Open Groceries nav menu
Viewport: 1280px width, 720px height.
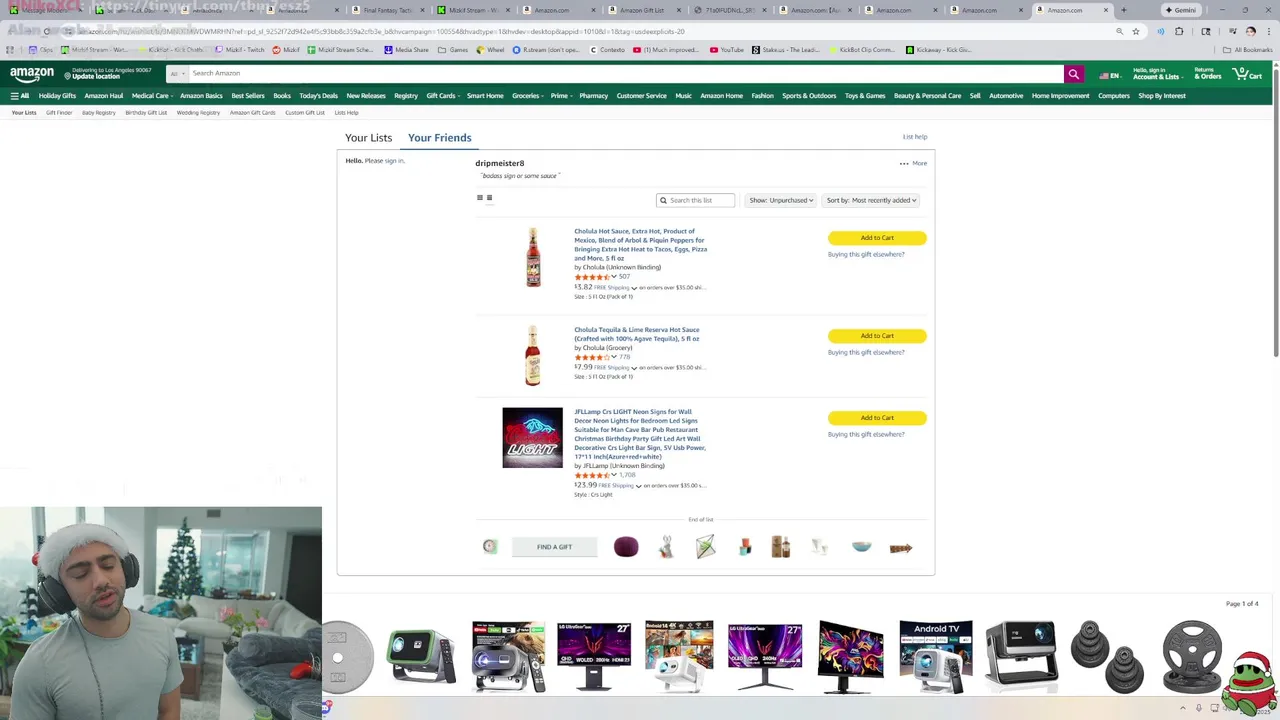[x=527, y=96]
